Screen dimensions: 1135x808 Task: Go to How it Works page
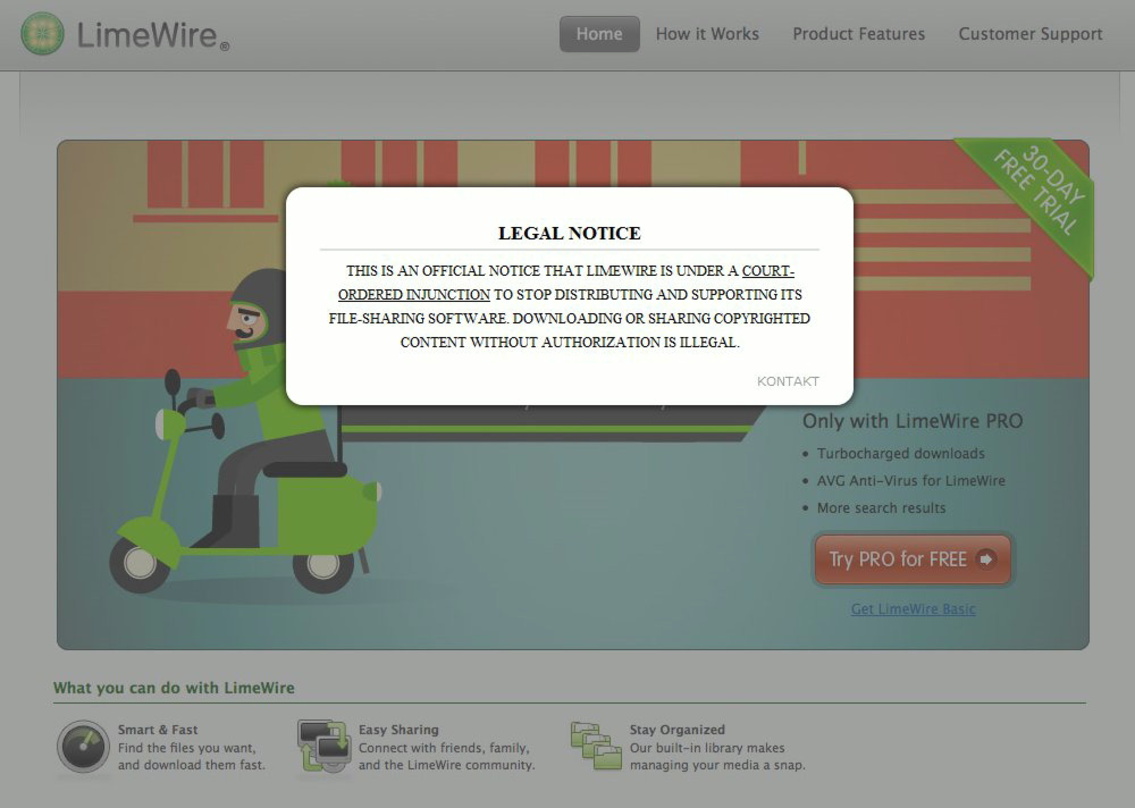tap(707, 34)
